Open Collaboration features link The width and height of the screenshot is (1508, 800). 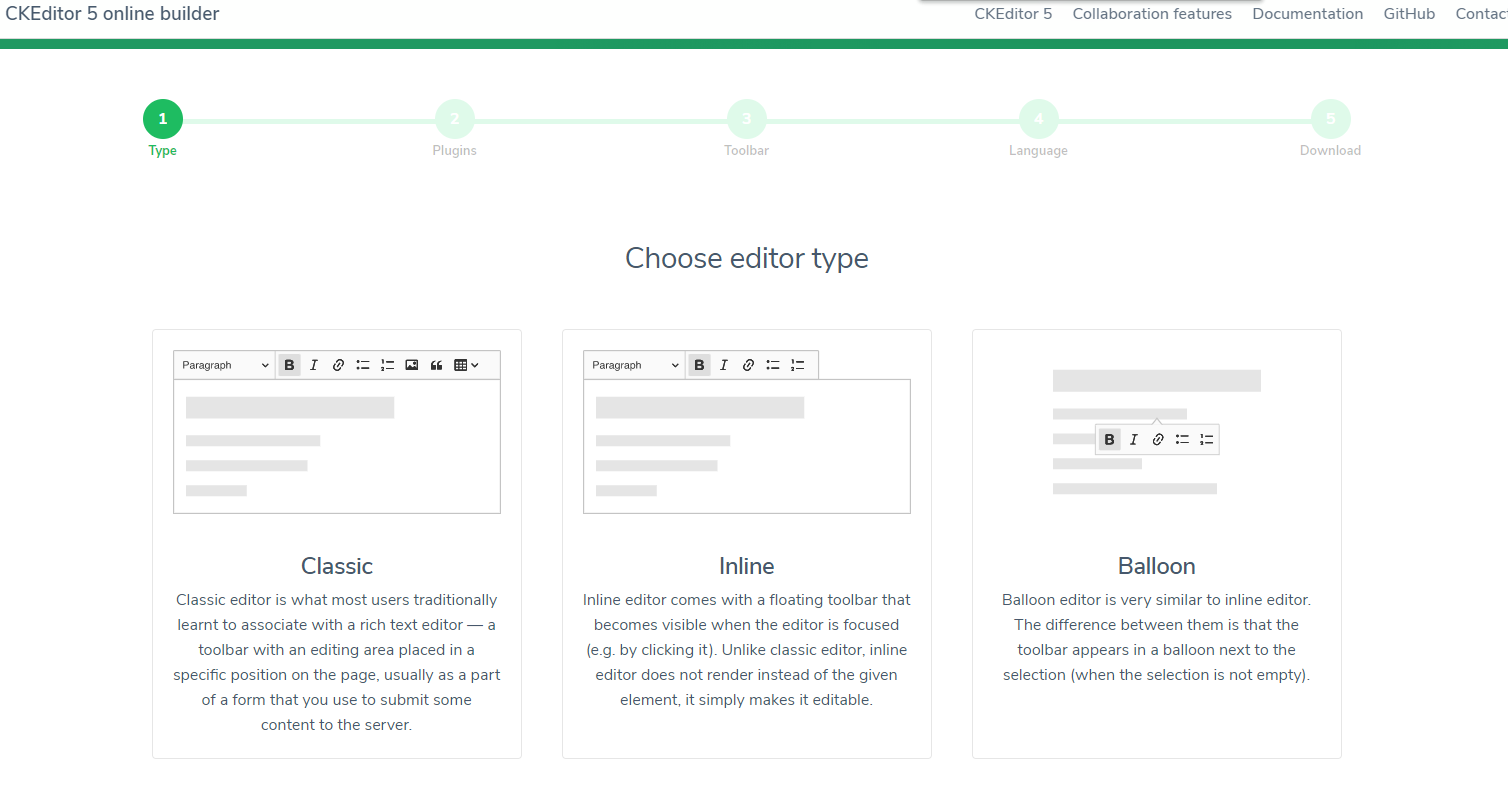pyautogui.click(x=1152, y=14)
